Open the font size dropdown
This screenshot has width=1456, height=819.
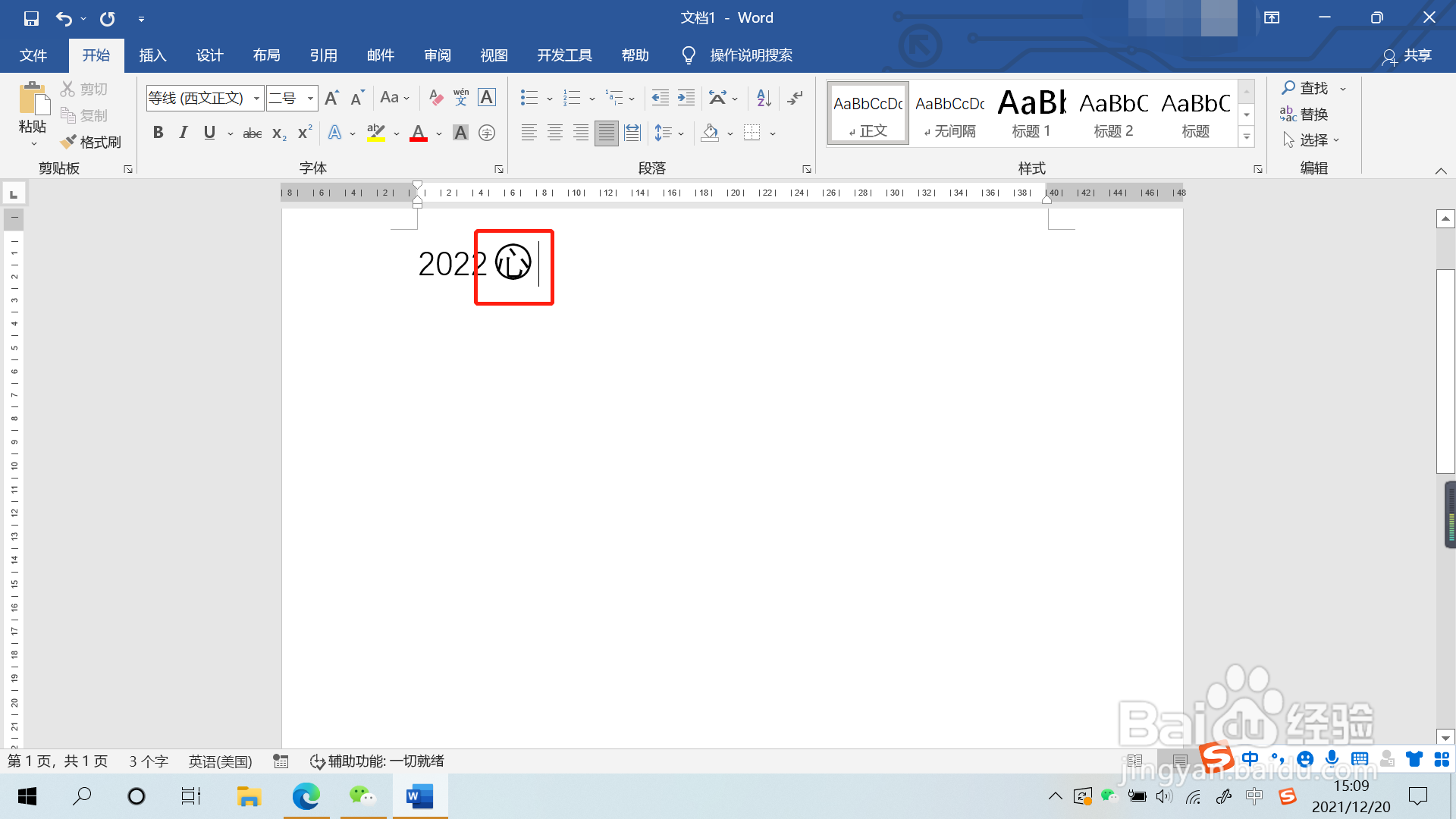[x=310, y=98]
